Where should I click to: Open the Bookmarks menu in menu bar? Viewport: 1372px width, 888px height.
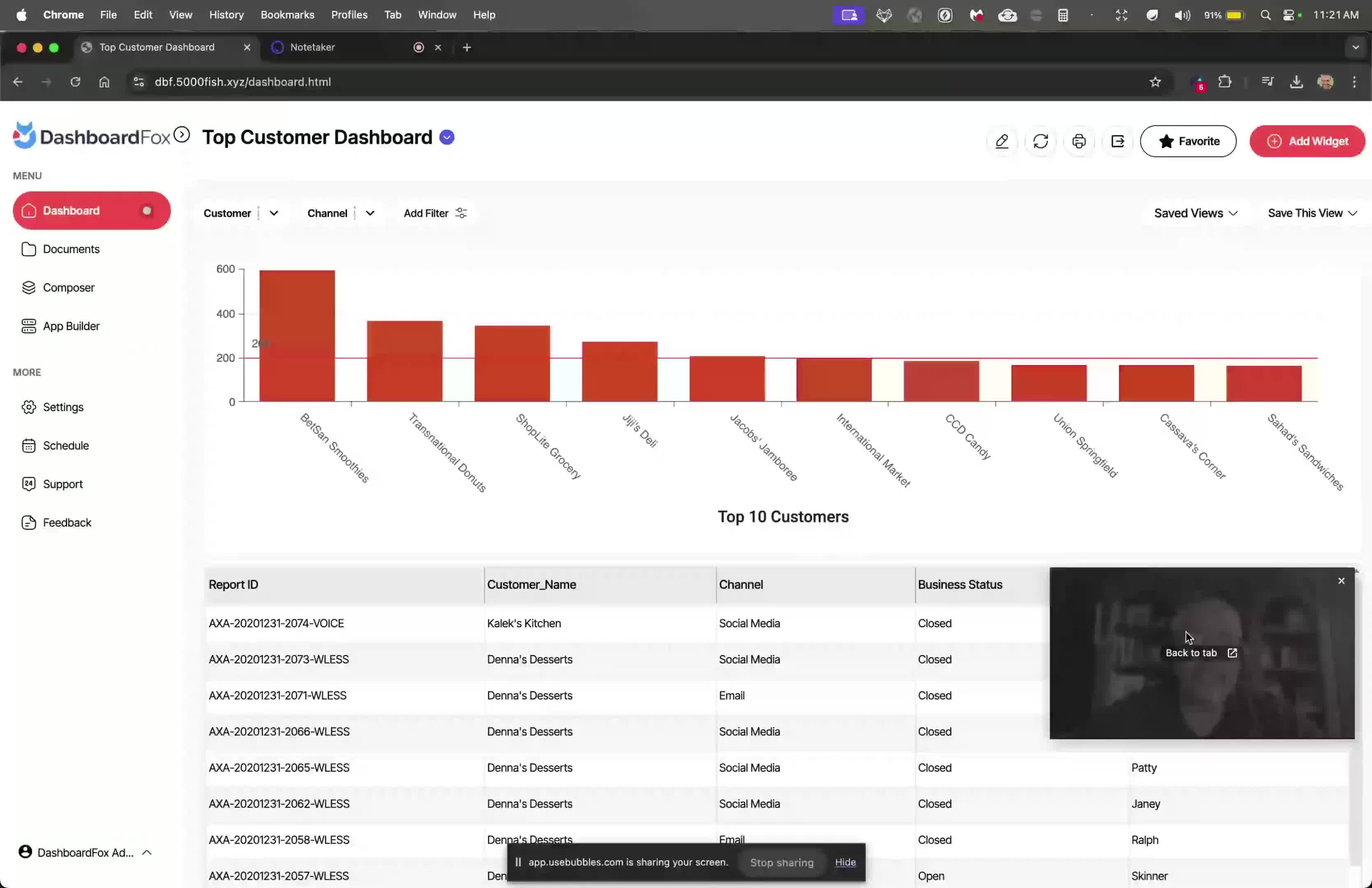pos(287,15)
